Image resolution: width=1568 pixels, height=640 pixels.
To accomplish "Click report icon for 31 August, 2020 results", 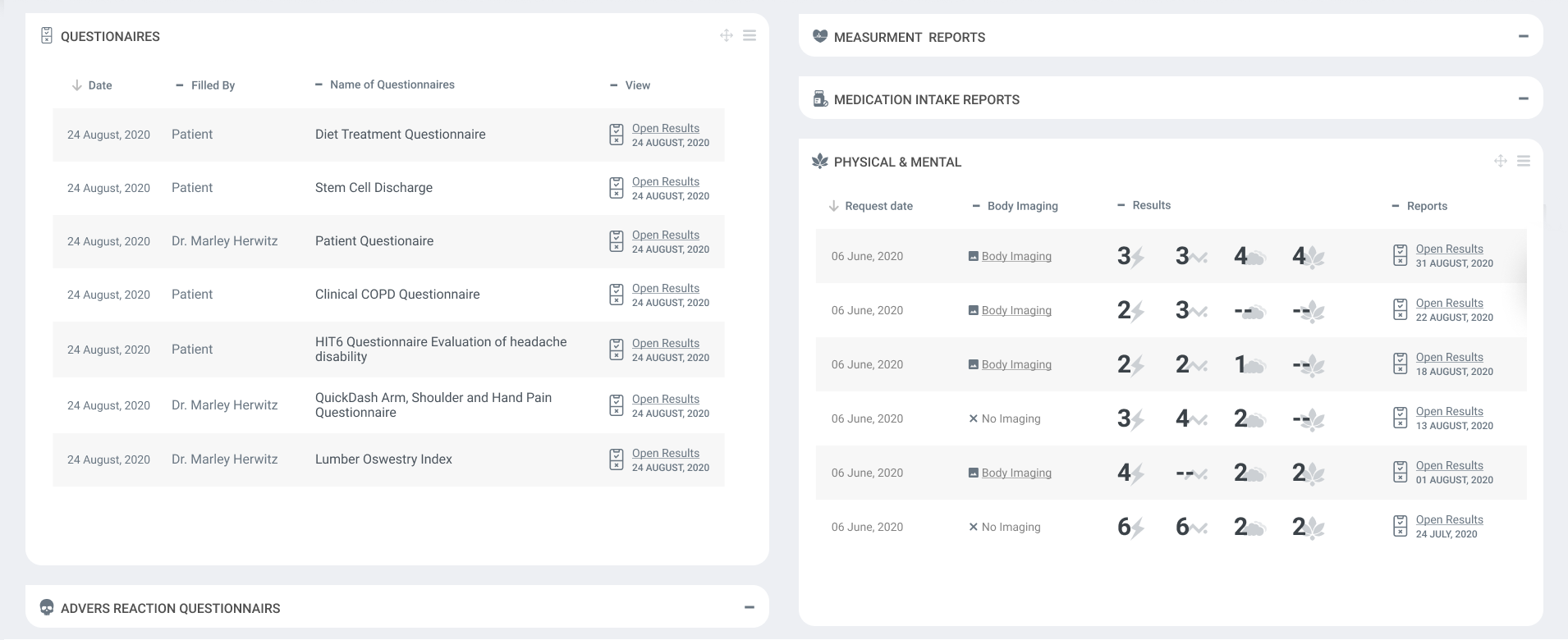I will pos(1401,255).
